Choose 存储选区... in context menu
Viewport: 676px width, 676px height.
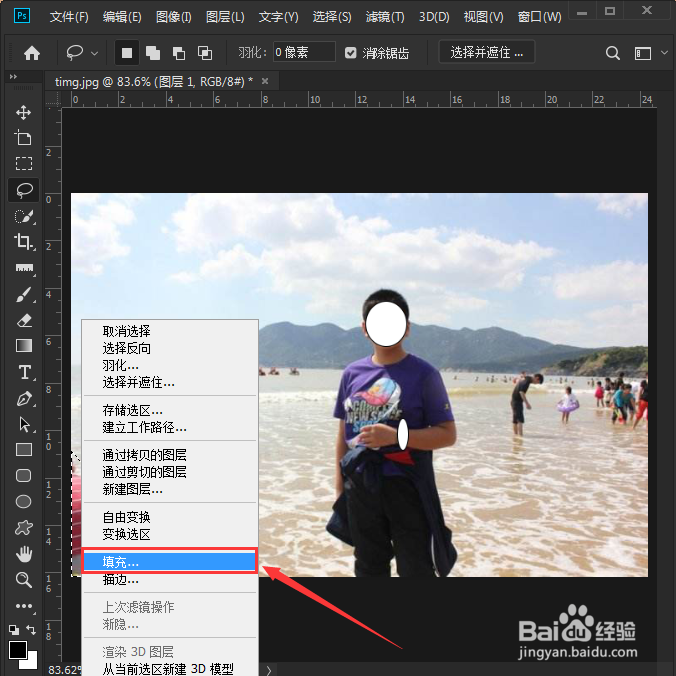tap(170, 410)
